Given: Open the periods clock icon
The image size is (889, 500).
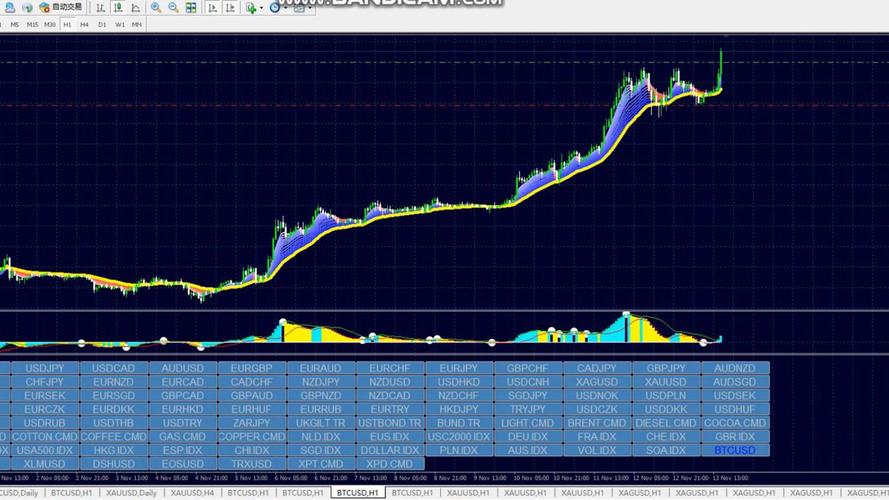Looking at the screenshot, I should [274, 7].
